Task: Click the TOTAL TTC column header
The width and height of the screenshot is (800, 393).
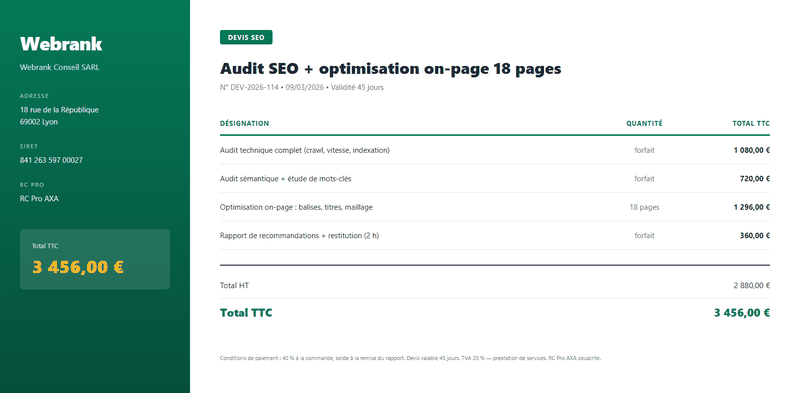Action: pyautogui.click(x=751, y=124)
